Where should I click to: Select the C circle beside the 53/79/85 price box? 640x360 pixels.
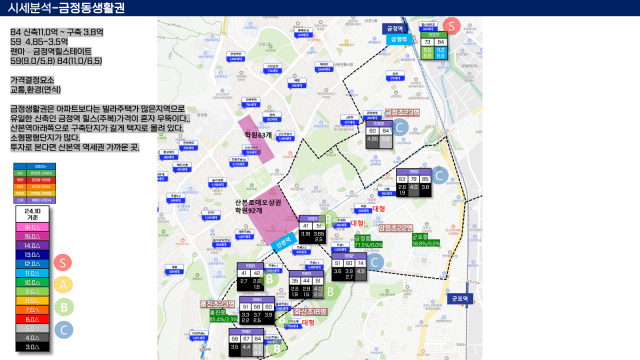coord(439,176)
